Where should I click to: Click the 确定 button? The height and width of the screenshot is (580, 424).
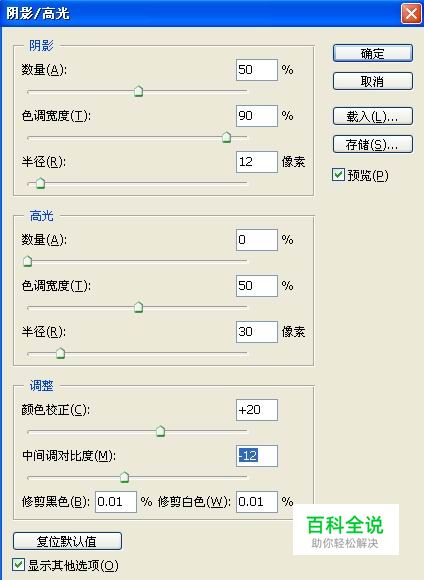tap(373, 54)
